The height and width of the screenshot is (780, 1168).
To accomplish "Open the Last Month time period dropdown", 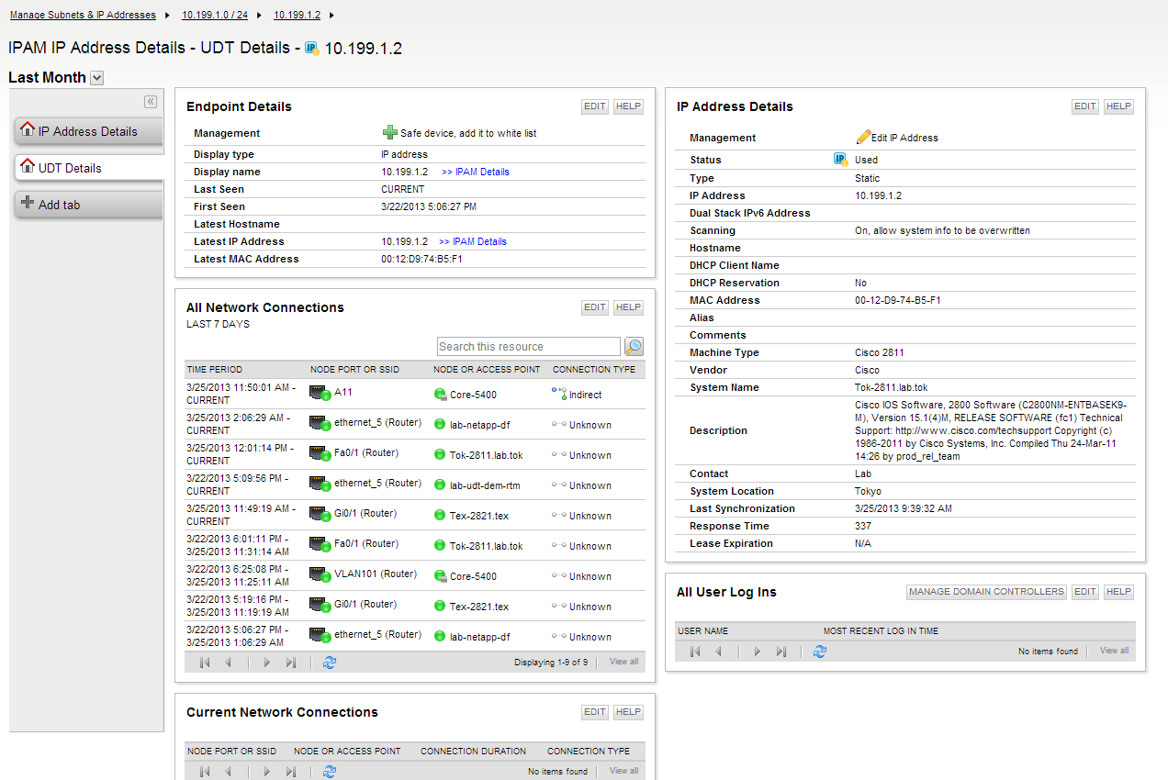I will tap(97, 78).
